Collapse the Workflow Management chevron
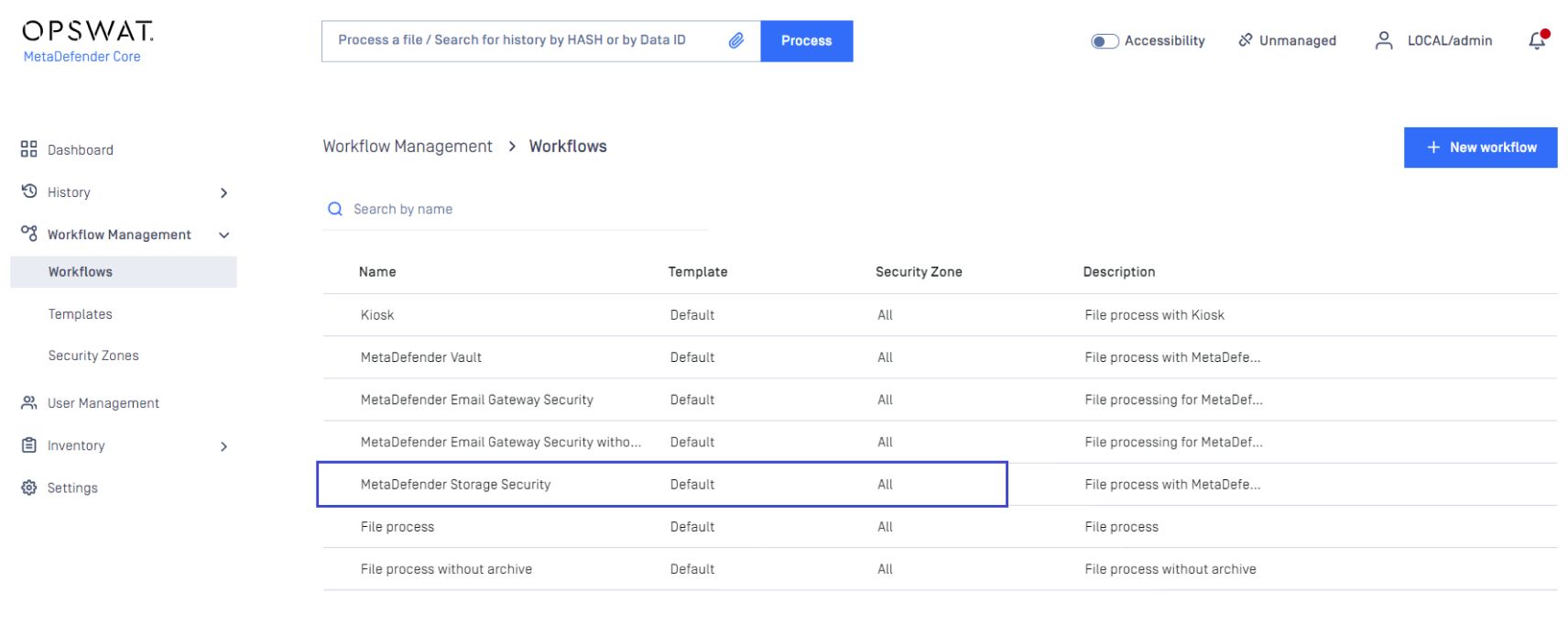Viewport: 1568px width, 625px height. tap(223, 236)
